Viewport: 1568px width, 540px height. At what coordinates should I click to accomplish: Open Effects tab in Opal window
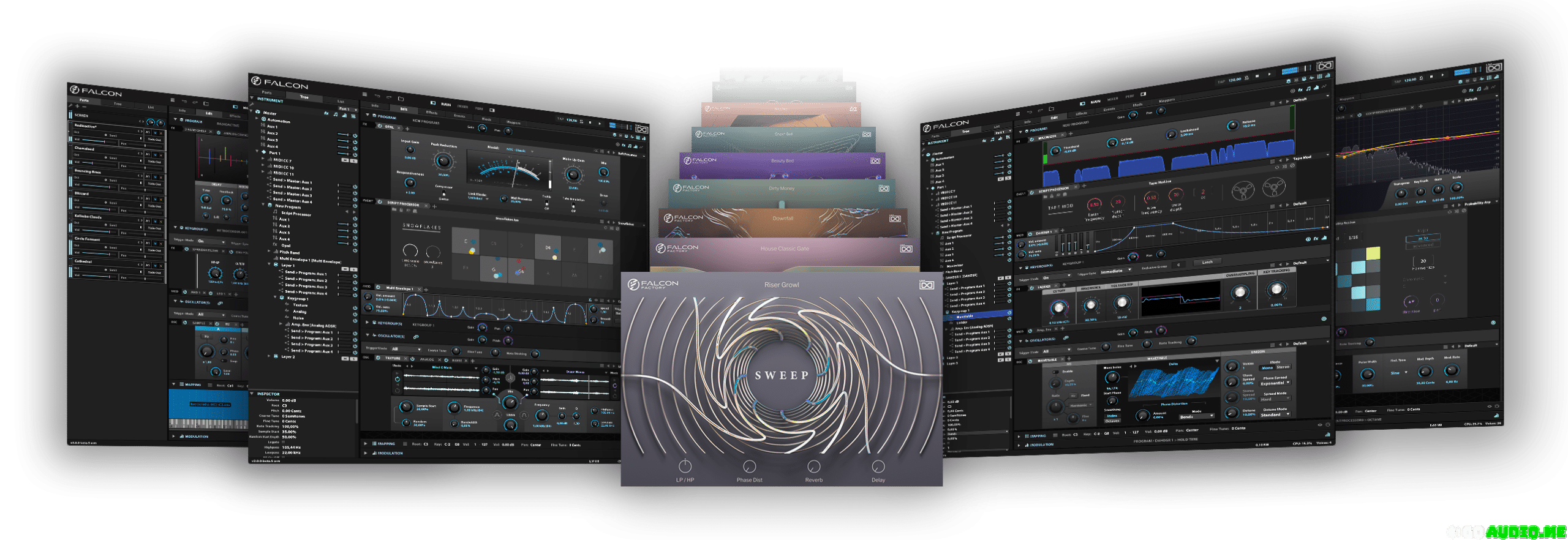tap(432, 113)
